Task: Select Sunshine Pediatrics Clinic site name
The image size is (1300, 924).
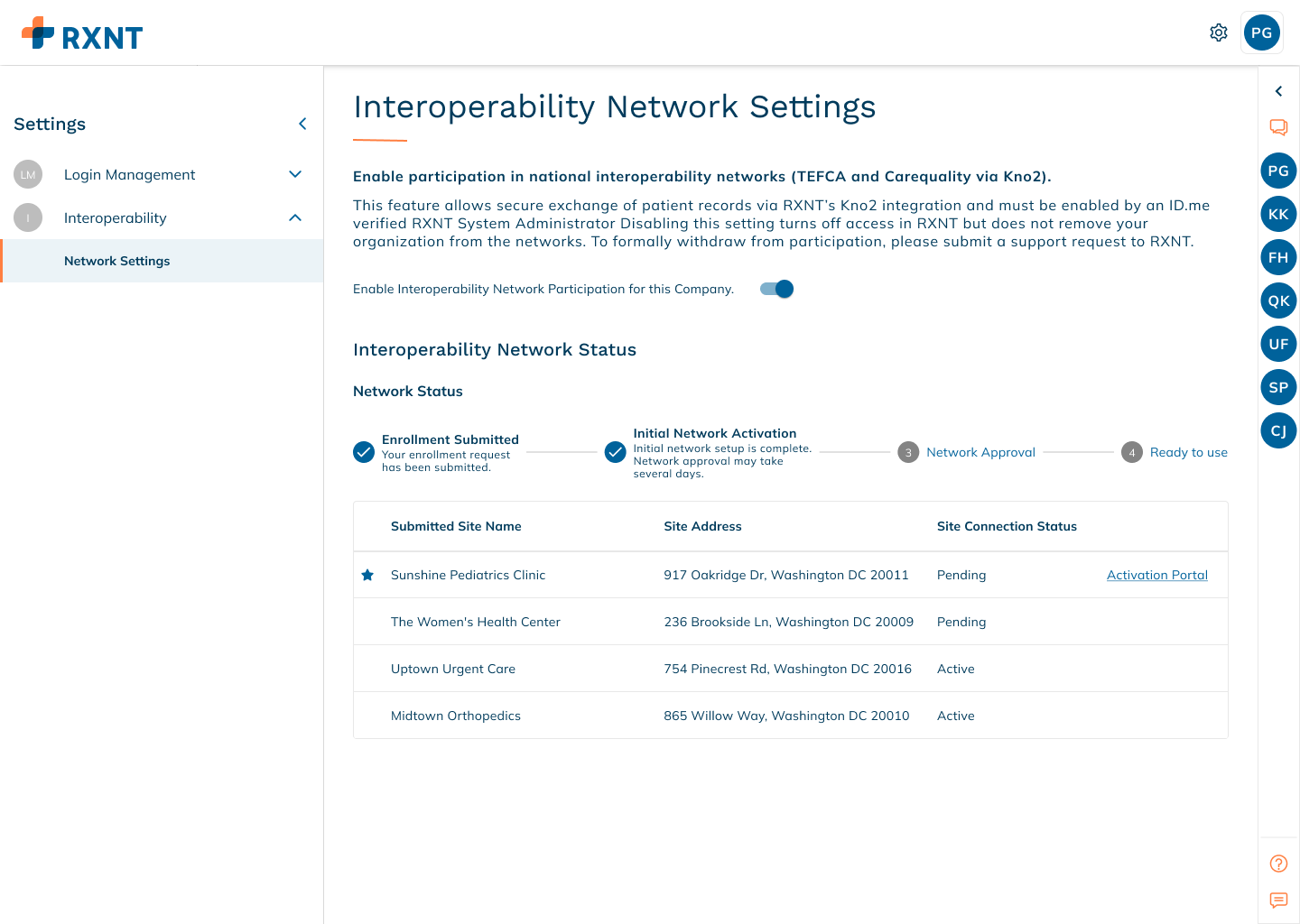Action: (468, 575)
